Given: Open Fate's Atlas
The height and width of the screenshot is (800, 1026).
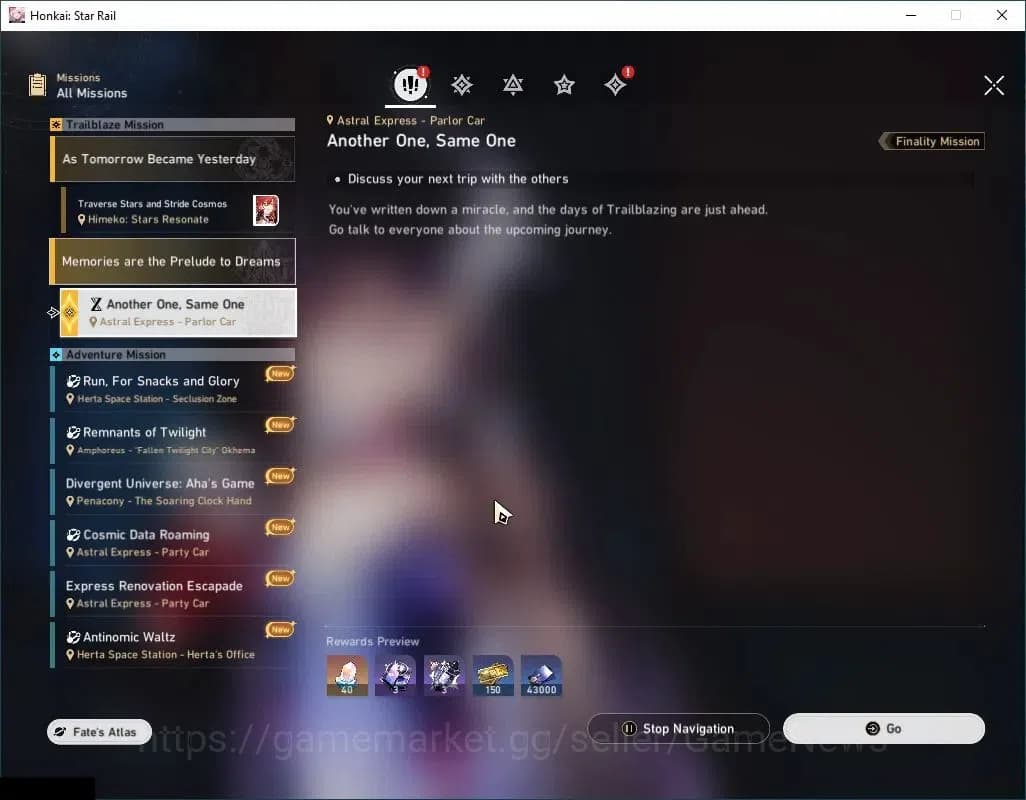Looking at the screenshot, I should click(99, 732).
